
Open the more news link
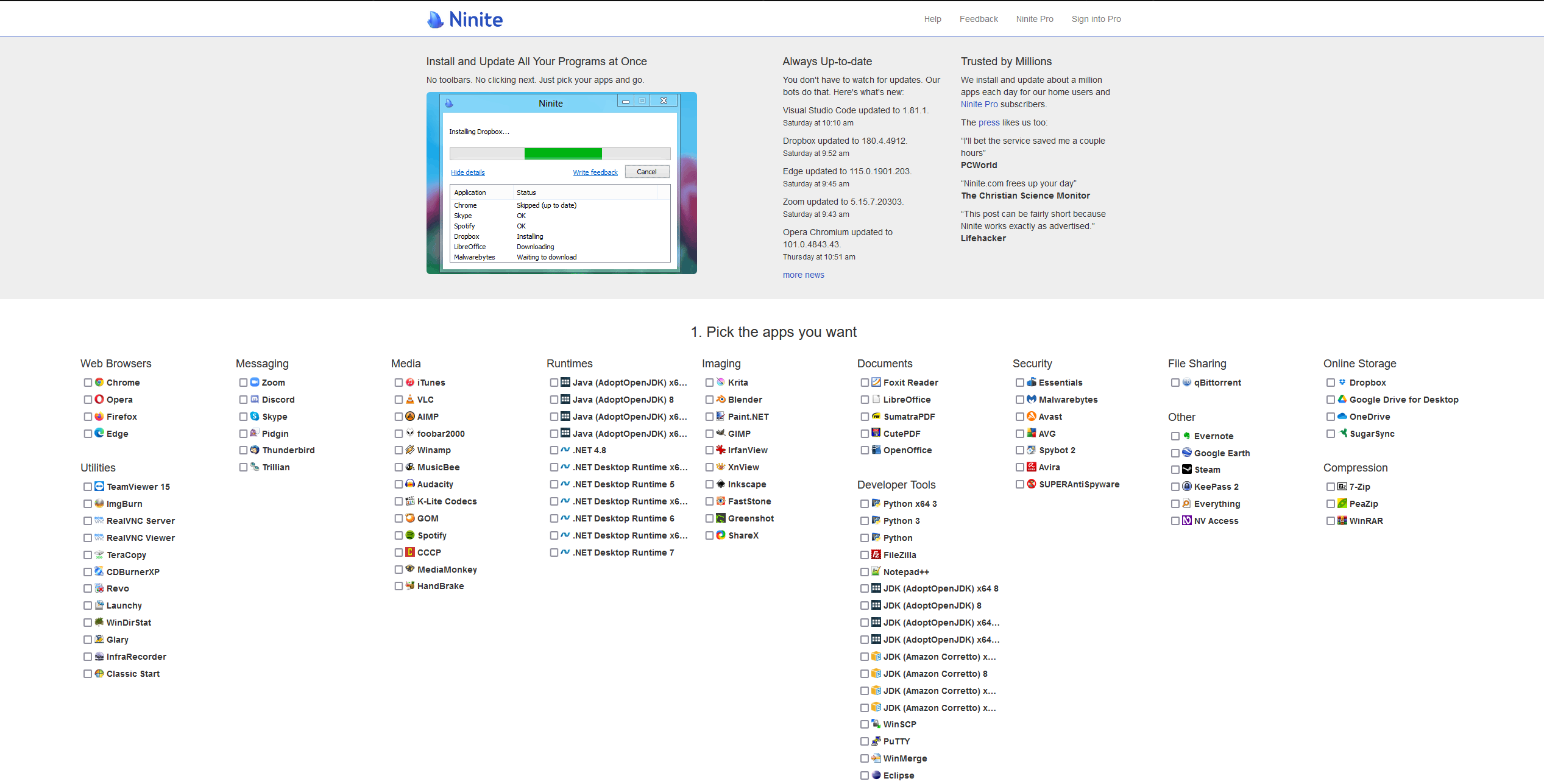pos(803,275)
